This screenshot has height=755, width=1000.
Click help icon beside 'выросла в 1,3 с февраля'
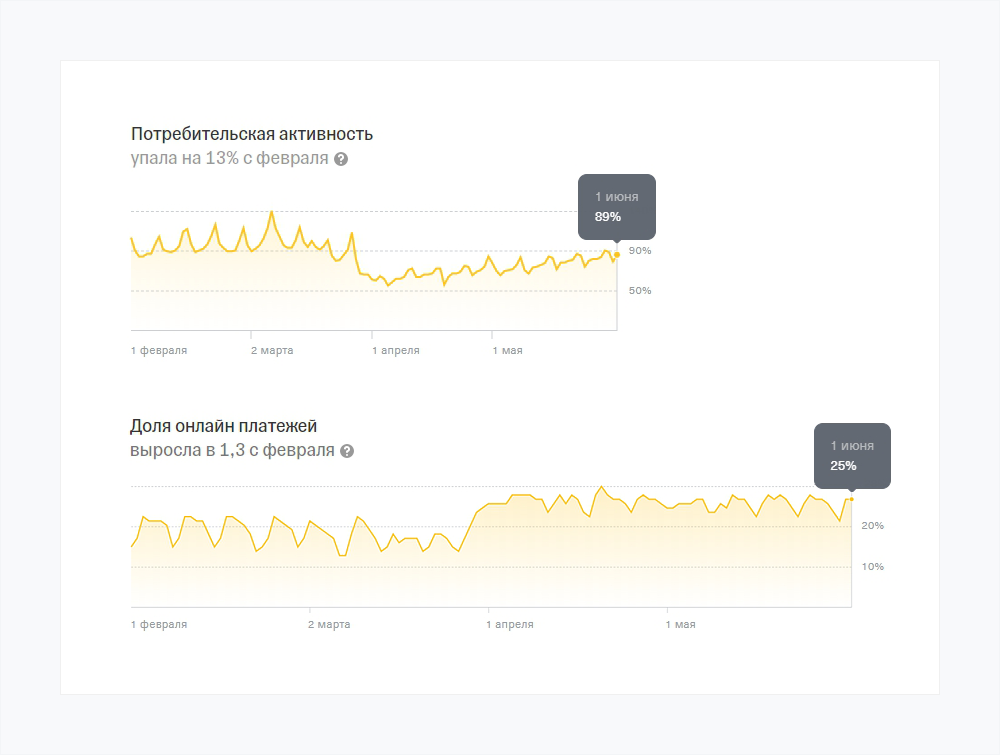[347, 451]
